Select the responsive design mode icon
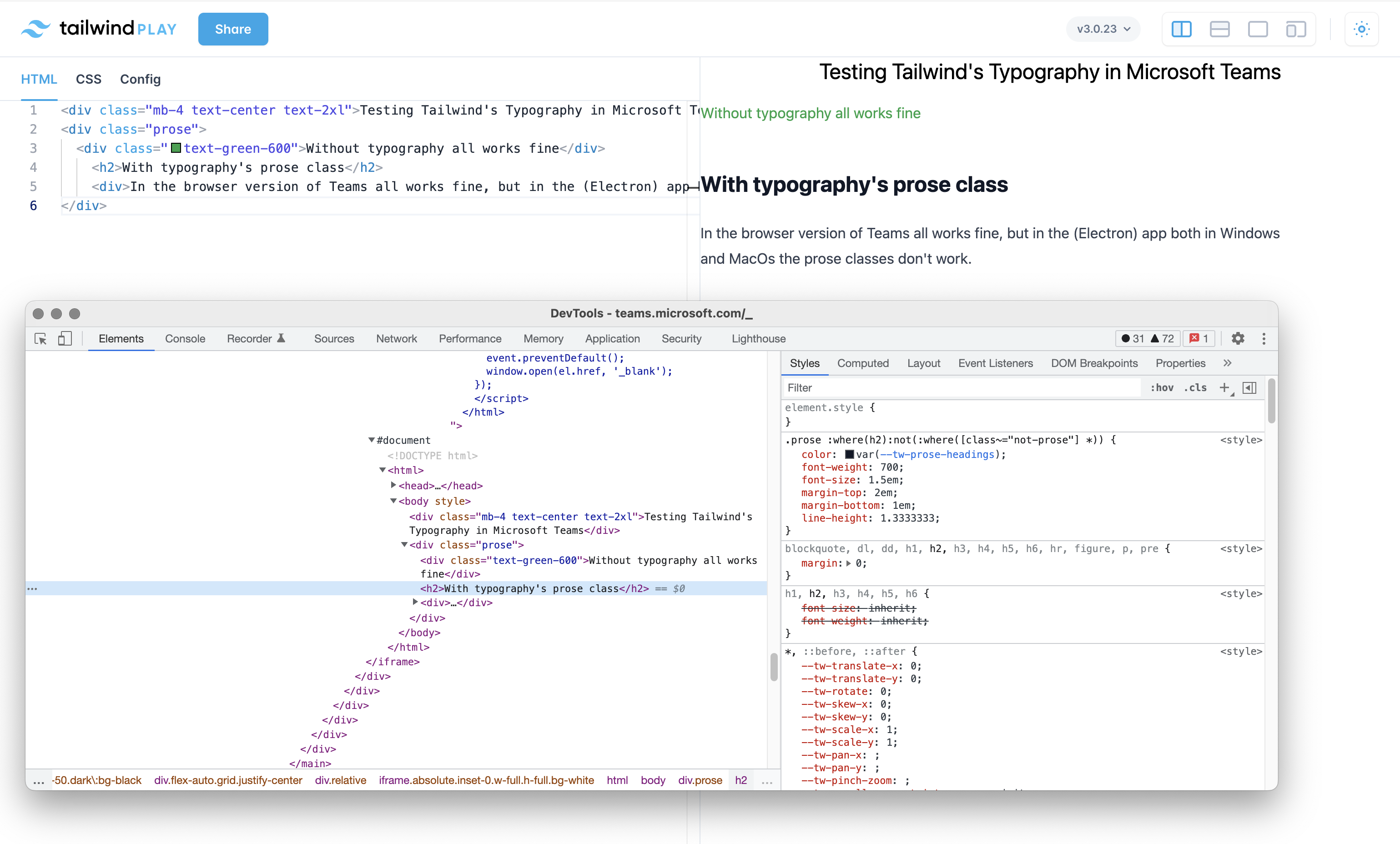 click(1295, 29)
